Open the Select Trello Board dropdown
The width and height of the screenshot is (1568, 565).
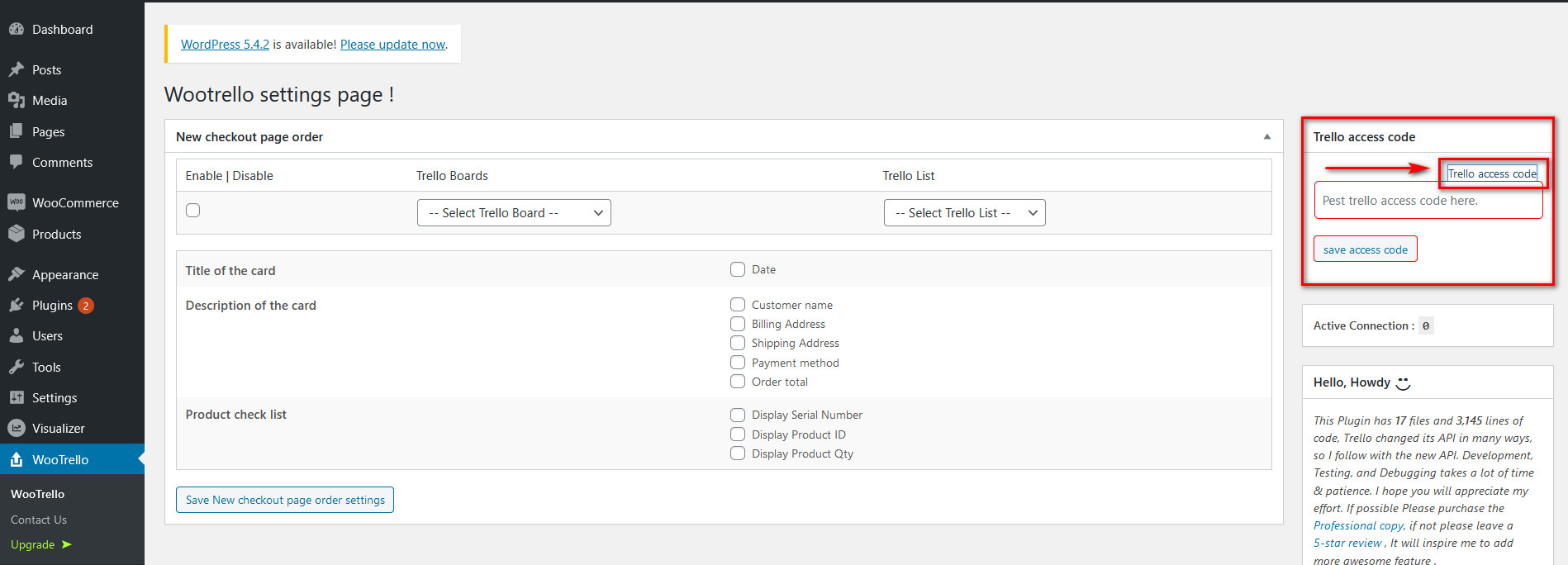(x=514, y=213)
